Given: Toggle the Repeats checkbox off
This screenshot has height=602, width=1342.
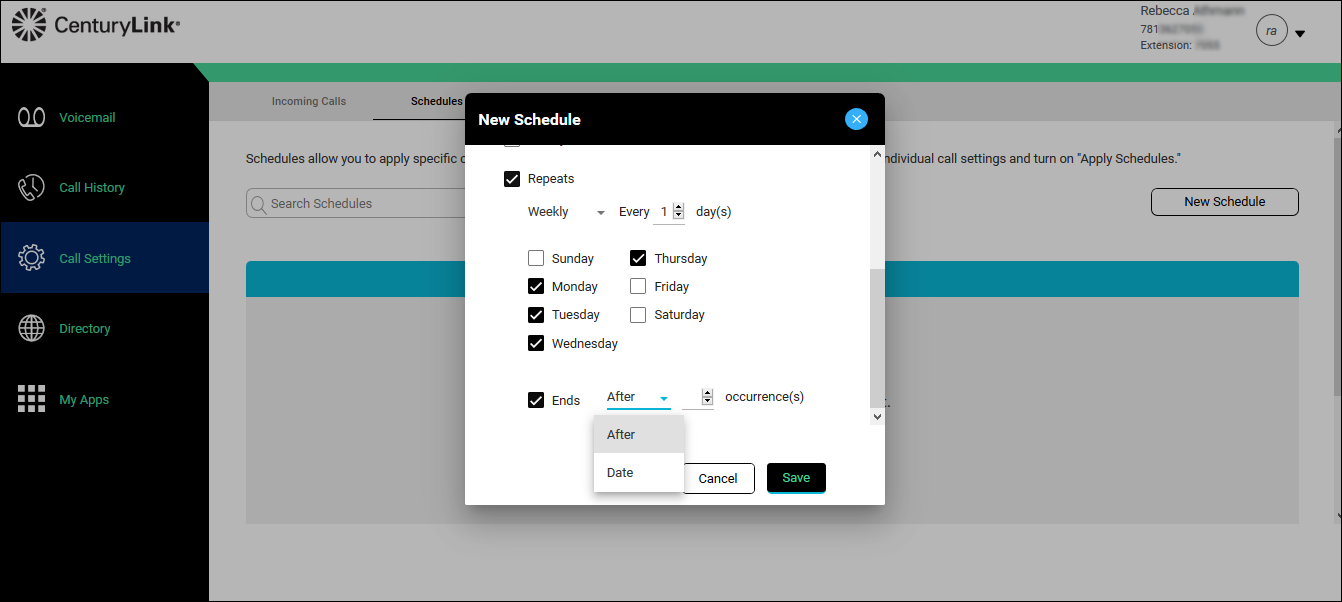Looking at the screenshot, I should click(x=512, y=179).
